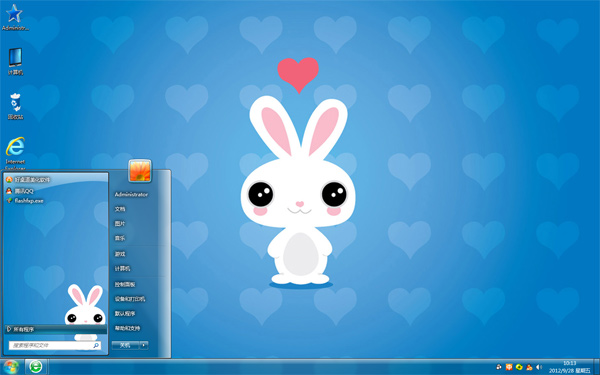Open the Administrator desktop star icon
This screenshot has width=600, height=375.
(15, 17)
